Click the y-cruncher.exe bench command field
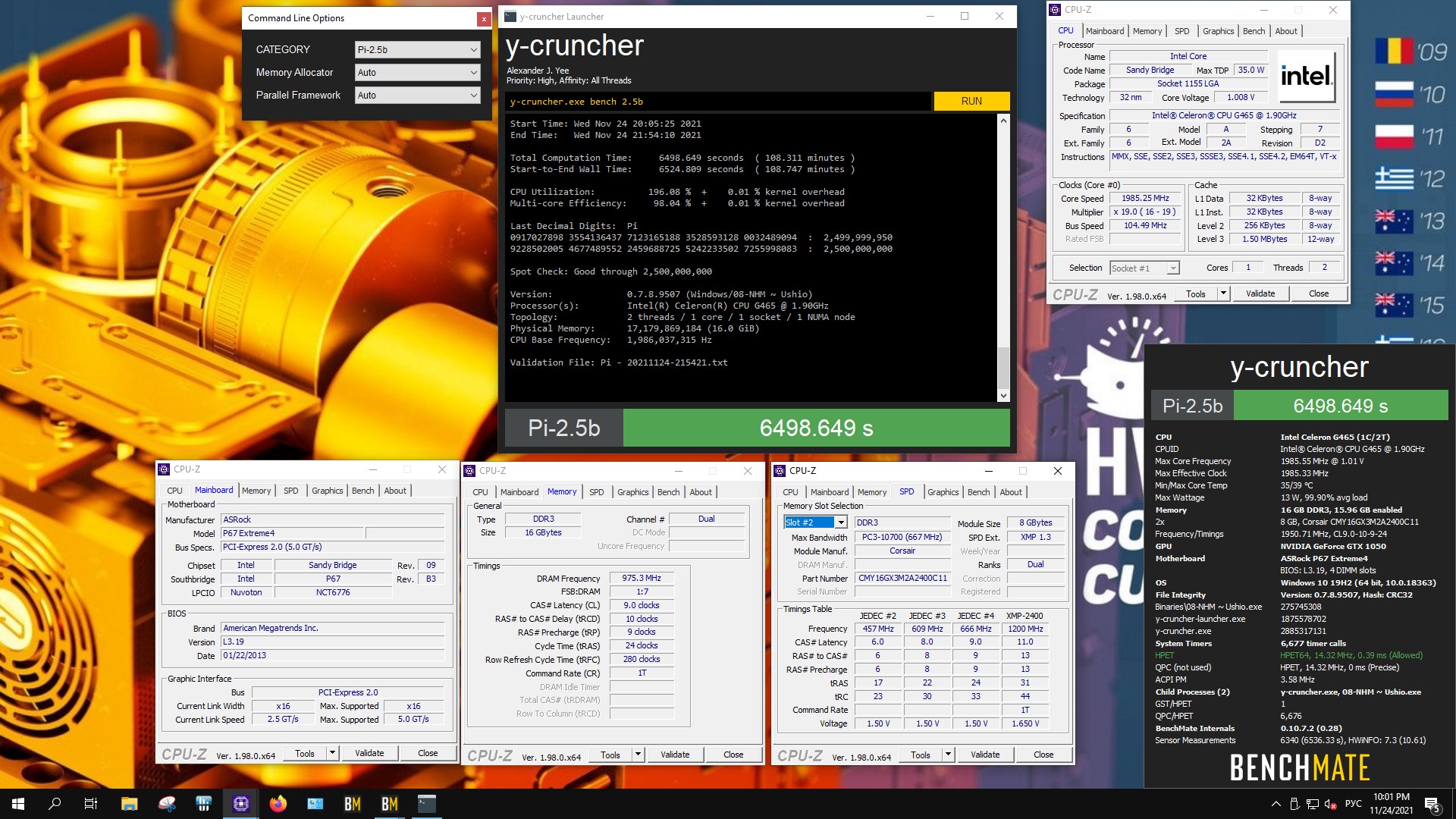Viewport: 1456px width, 819px height. click(718, 102)
